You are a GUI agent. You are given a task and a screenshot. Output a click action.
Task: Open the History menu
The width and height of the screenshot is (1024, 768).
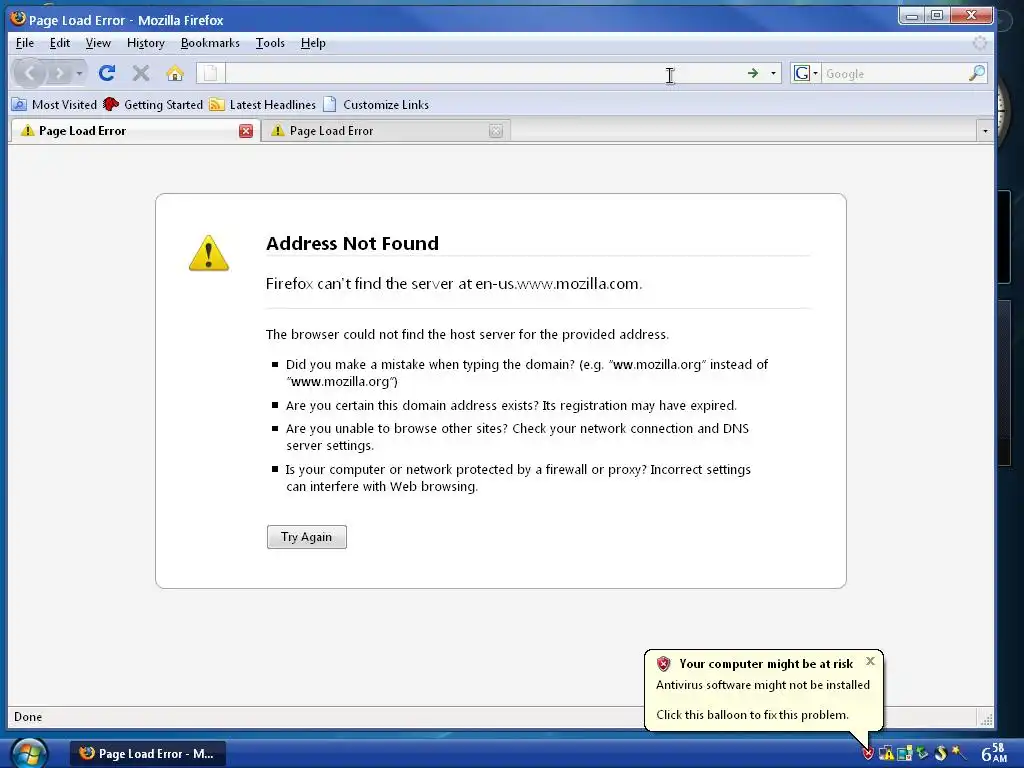click(146, 43)
